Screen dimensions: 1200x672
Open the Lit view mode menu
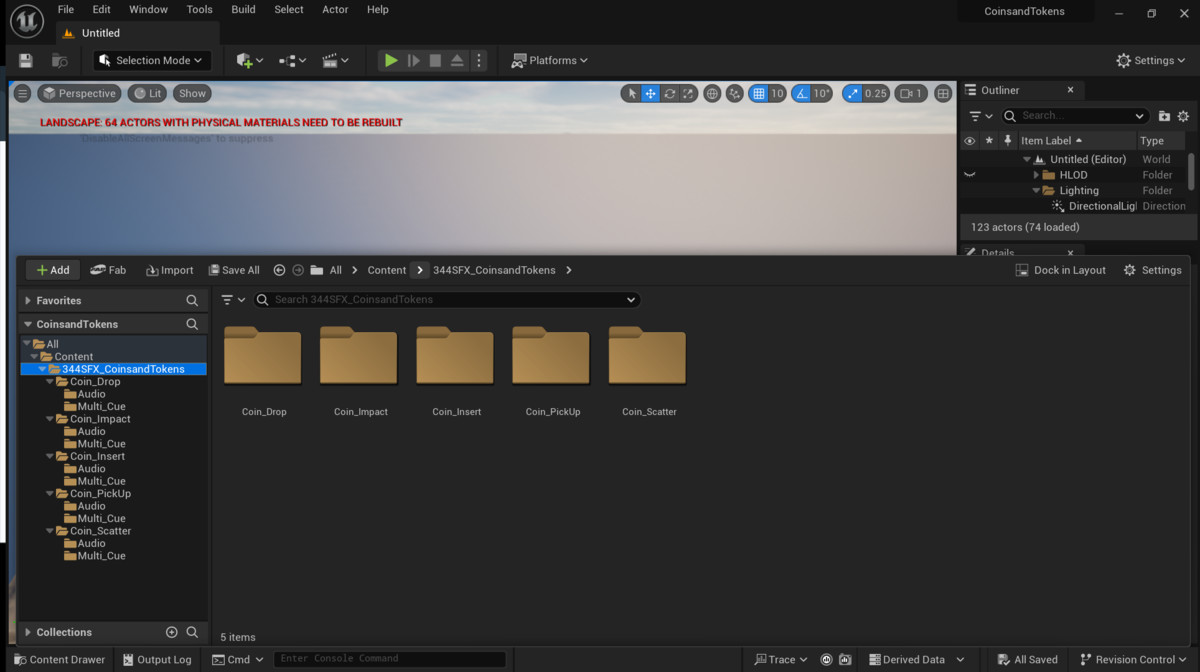147,94
